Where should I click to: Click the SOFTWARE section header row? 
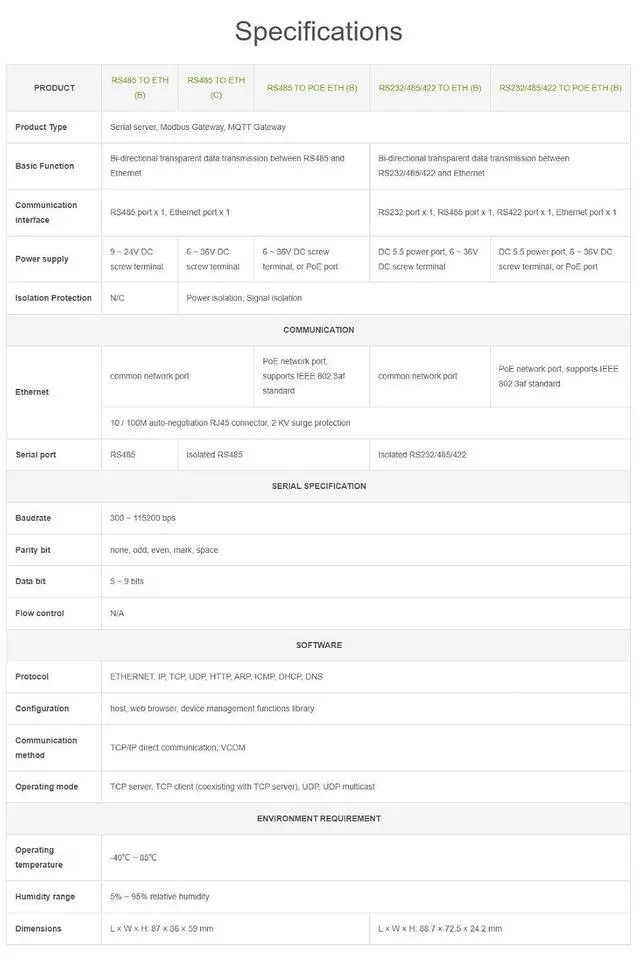(319, 645)
